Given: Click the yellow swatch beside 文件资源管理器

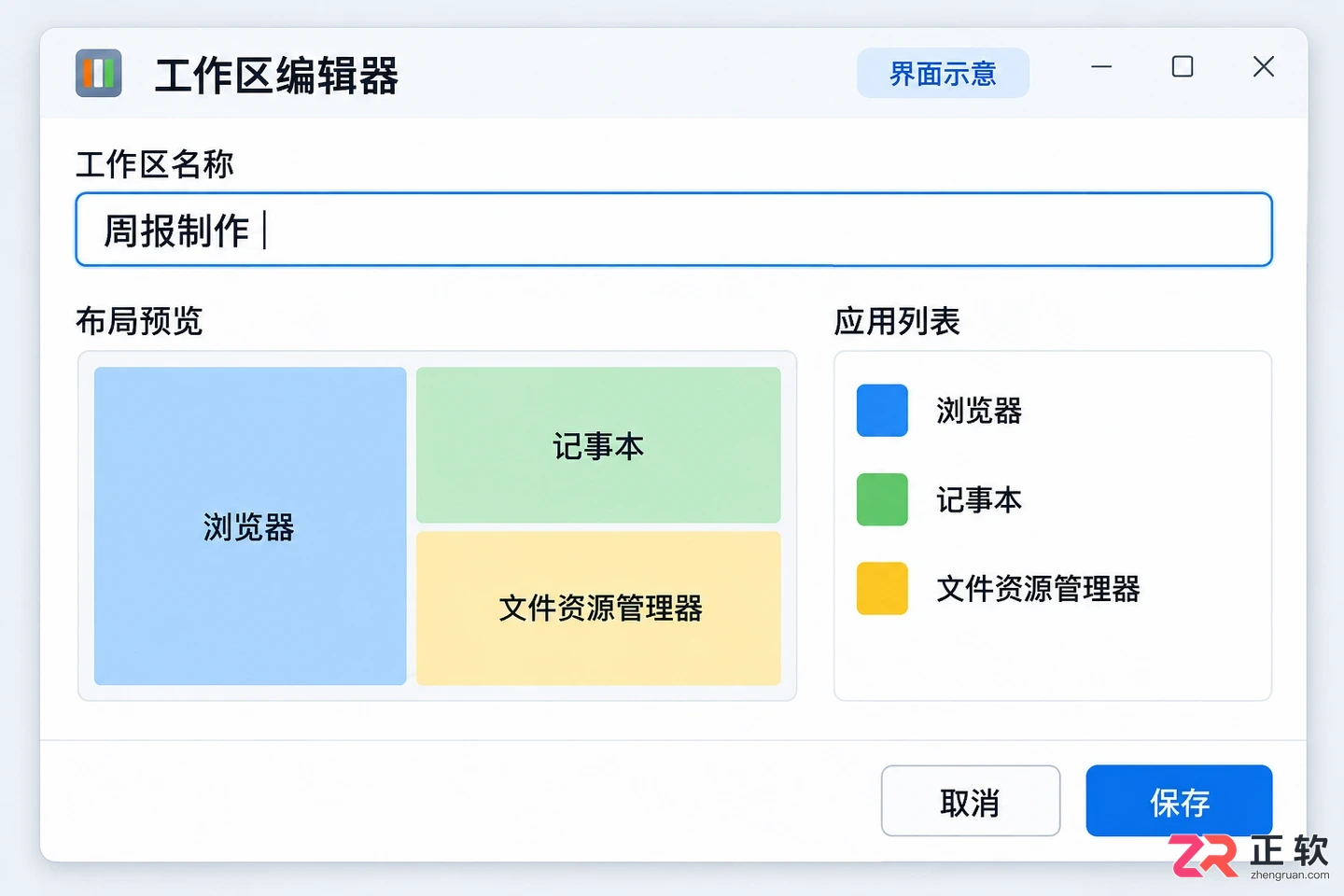Looking at the screenshot, I should coord(882,588).
